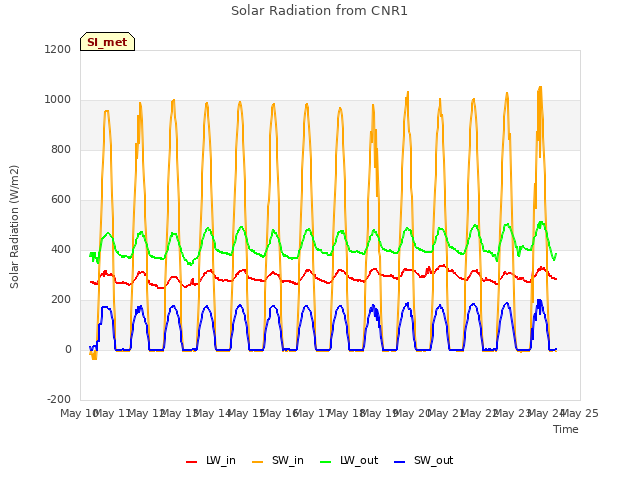
Task: Click the 1200 y-axis tick label
Action: [x=58, y=49]
